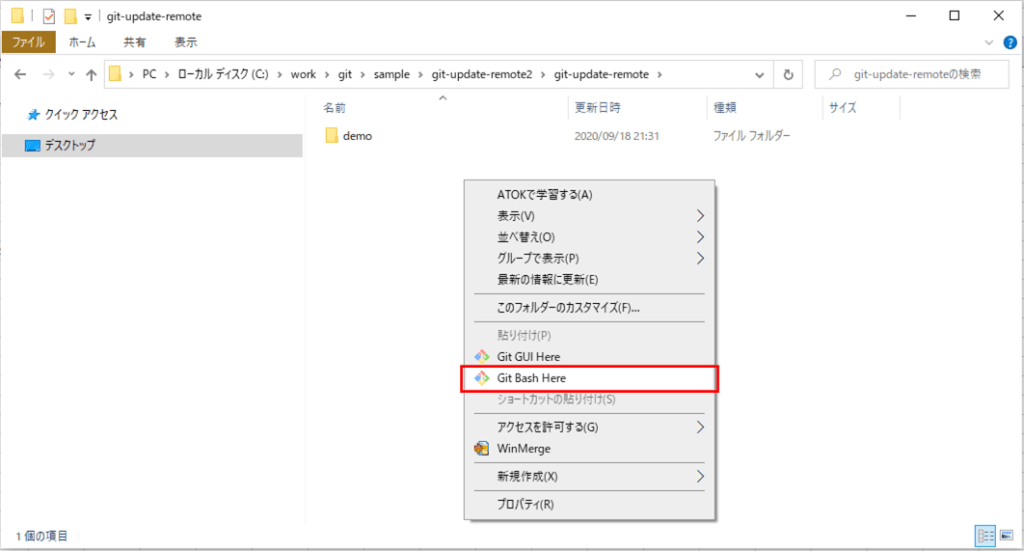1024x551 pixels.
Task: Select the demo folder
Action: (357, 136)
